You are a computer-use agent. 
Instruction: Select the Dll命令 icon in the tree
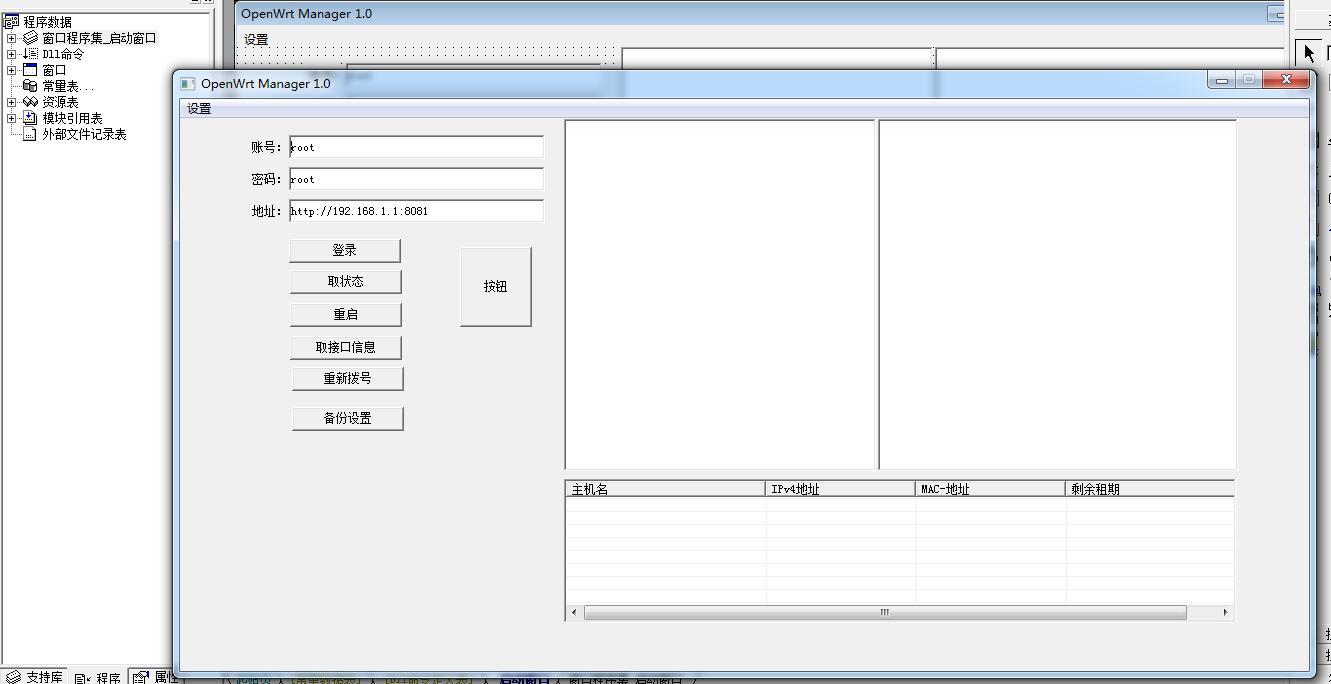(31, 54)
